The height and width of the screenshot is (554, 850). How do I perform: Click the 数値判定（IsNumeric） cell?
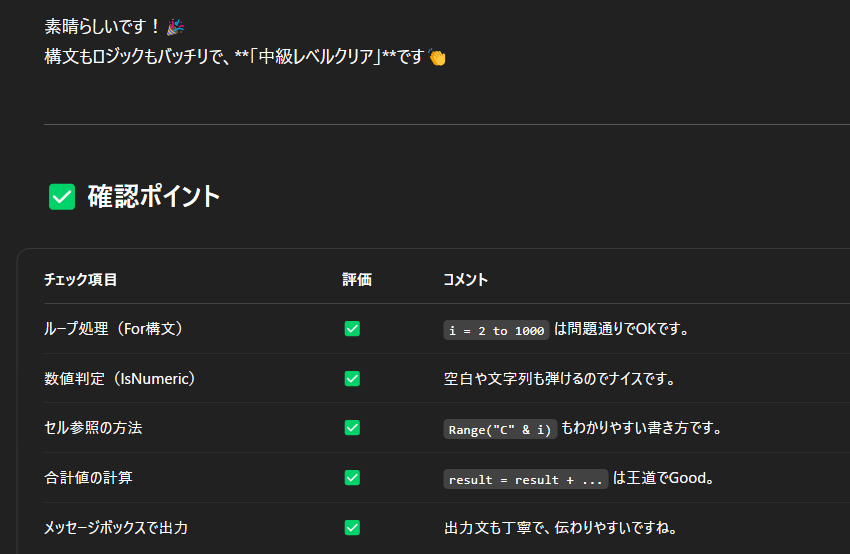pyautogui.click(x=120, y=379)
